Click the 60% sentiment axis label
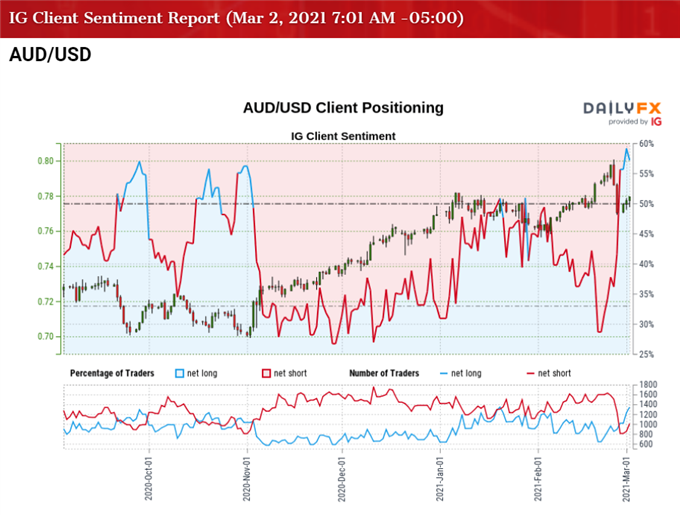 646,144
